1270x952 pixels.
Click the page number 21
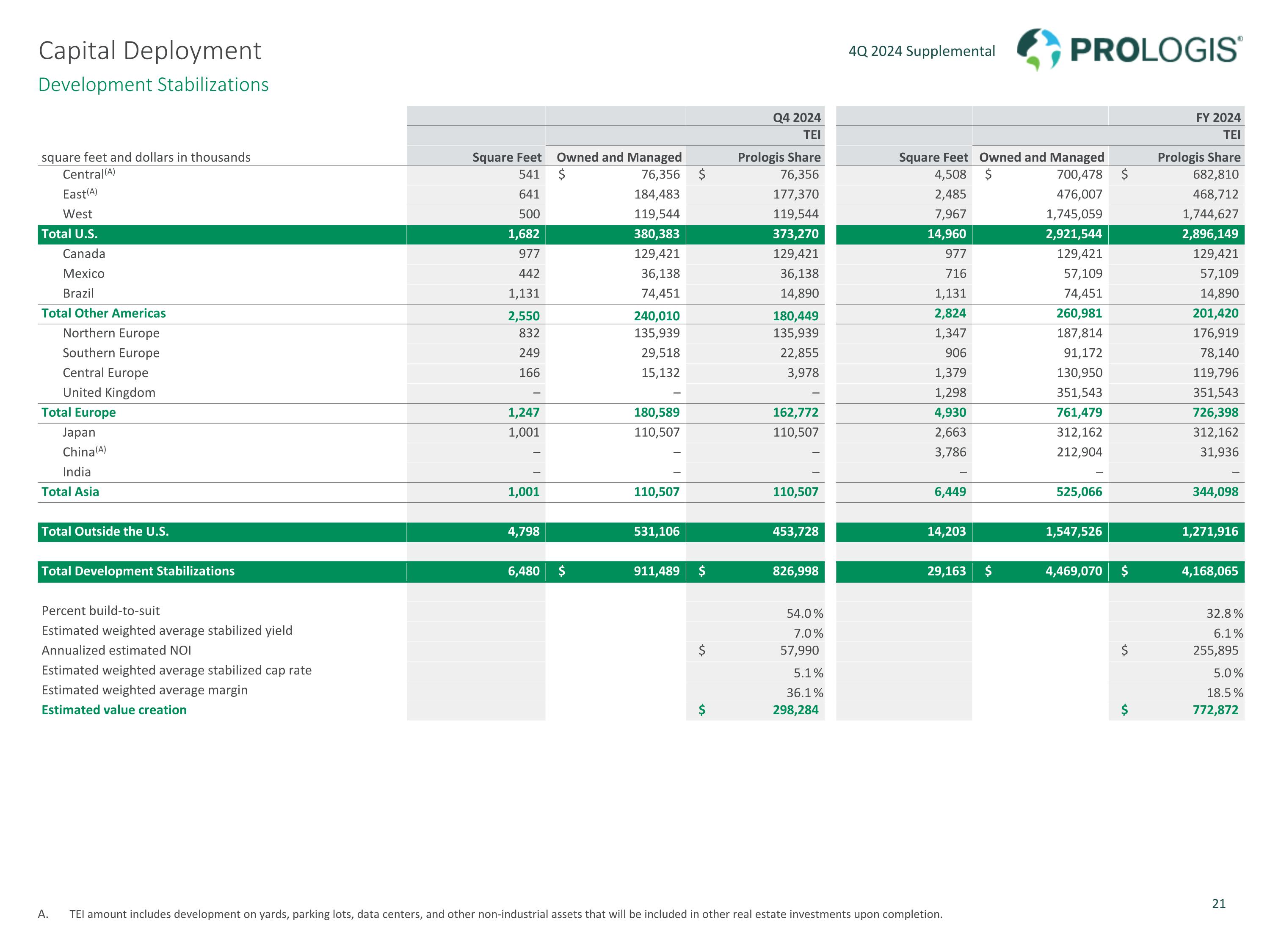point(1218,904)
